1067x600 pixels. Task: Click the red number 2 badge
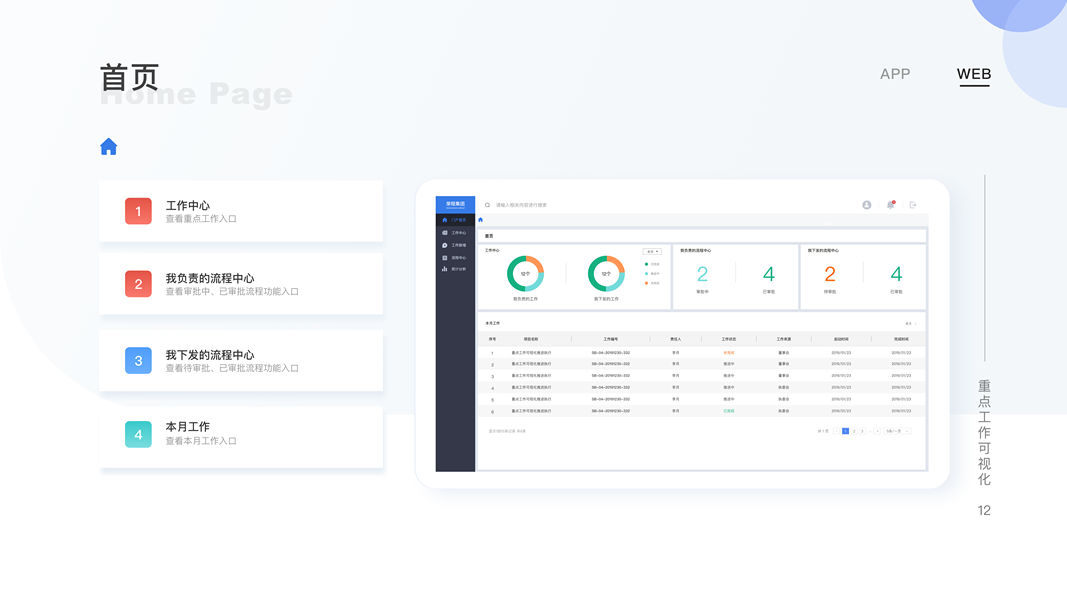(138, 284)
